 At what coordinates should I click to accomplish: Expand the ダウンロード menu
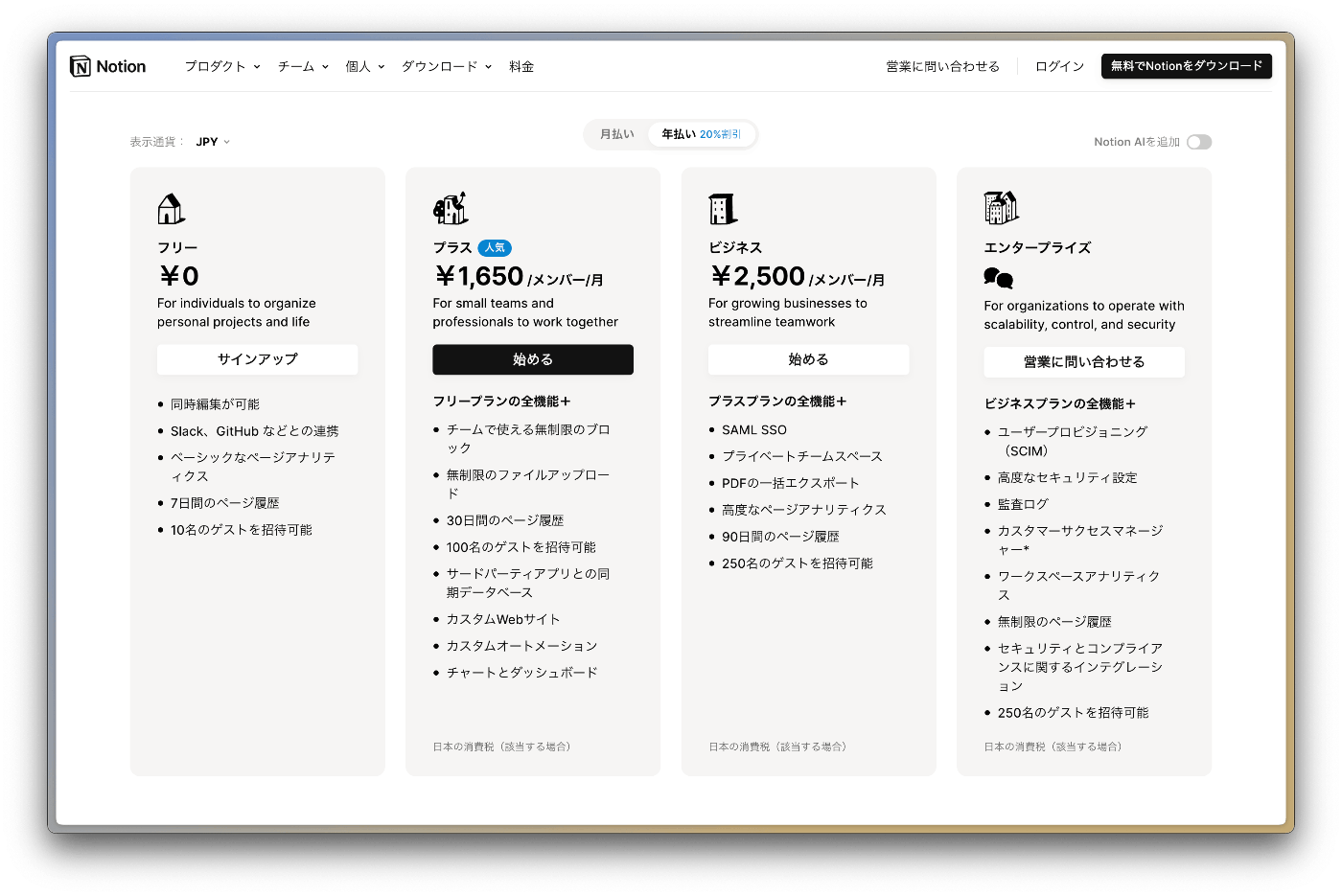pos(447,66)
